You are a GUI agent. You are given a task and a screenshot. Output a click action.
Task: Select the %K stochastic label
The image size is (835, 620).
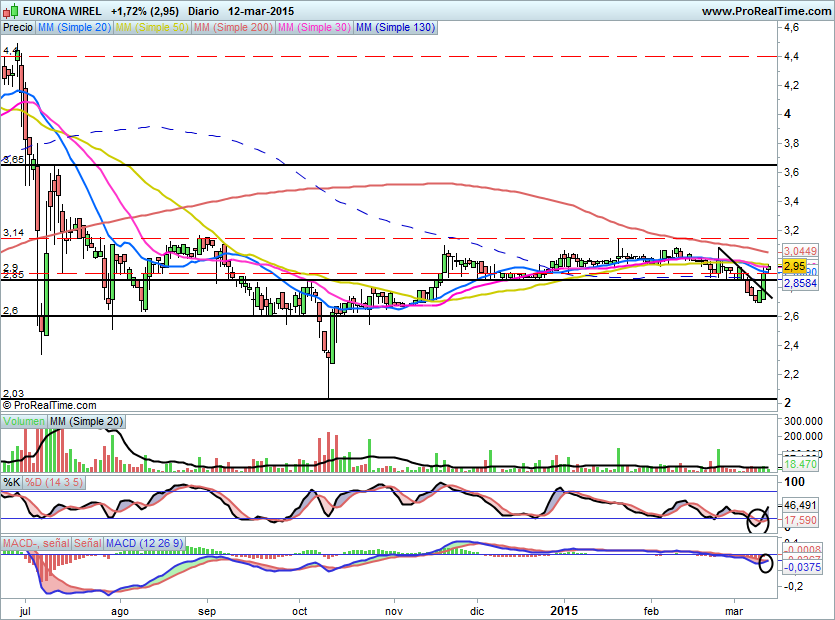click(12, 482)
